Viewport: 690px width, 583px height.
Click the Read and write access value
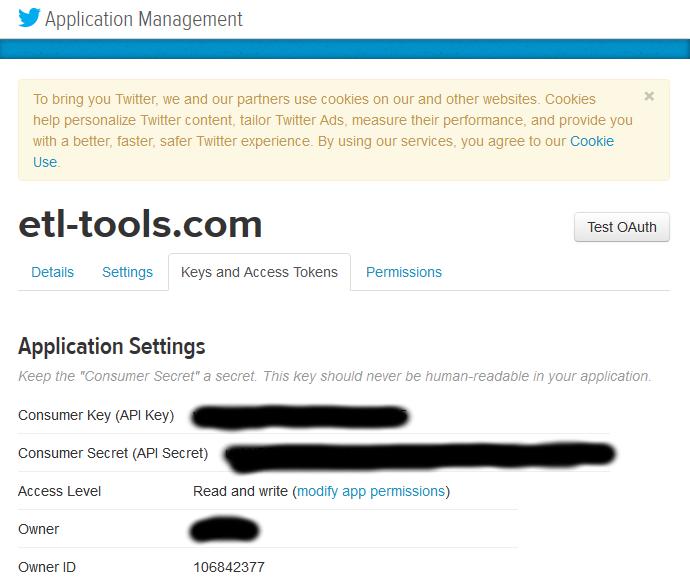tap(240, 491)
